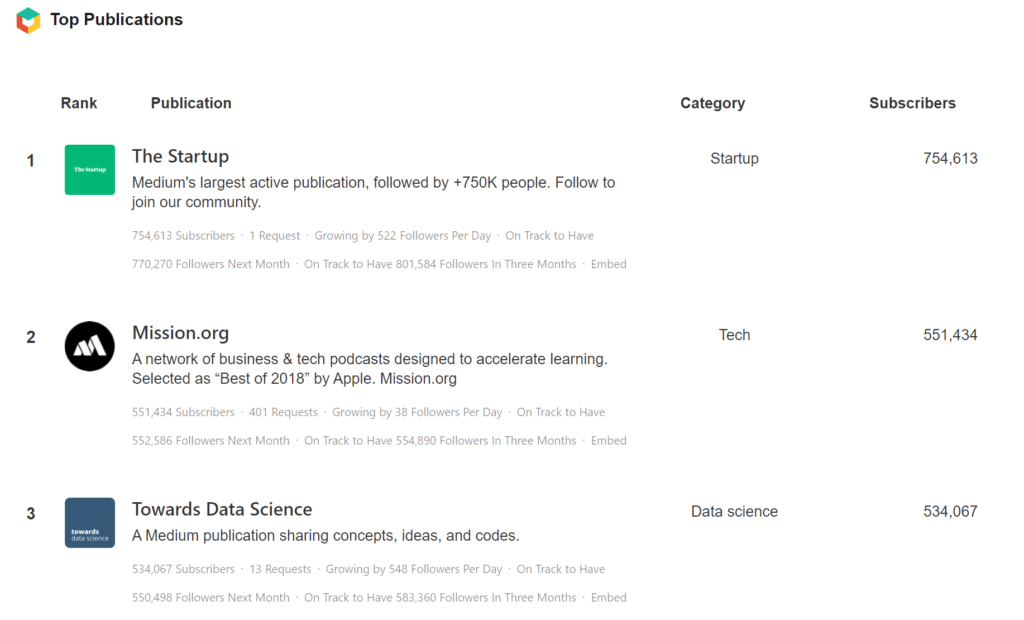Open The Startup publication title
This screenshot has width=1024, height=620.
[180, 156]
